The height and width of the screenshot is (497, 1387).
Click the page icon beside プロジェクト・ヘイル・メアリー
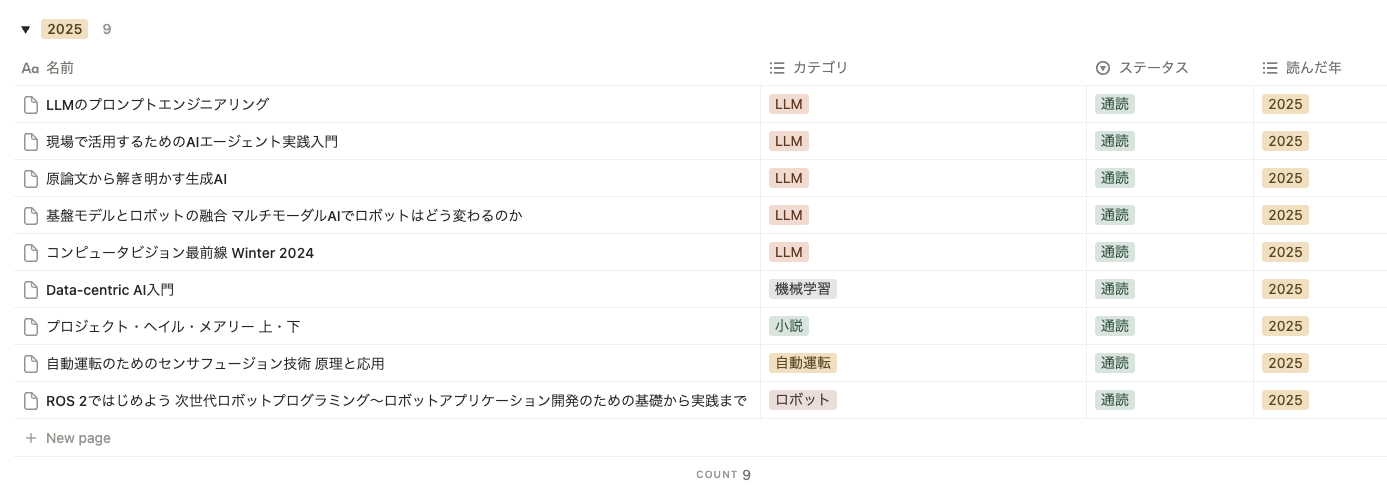click(31, 326)
